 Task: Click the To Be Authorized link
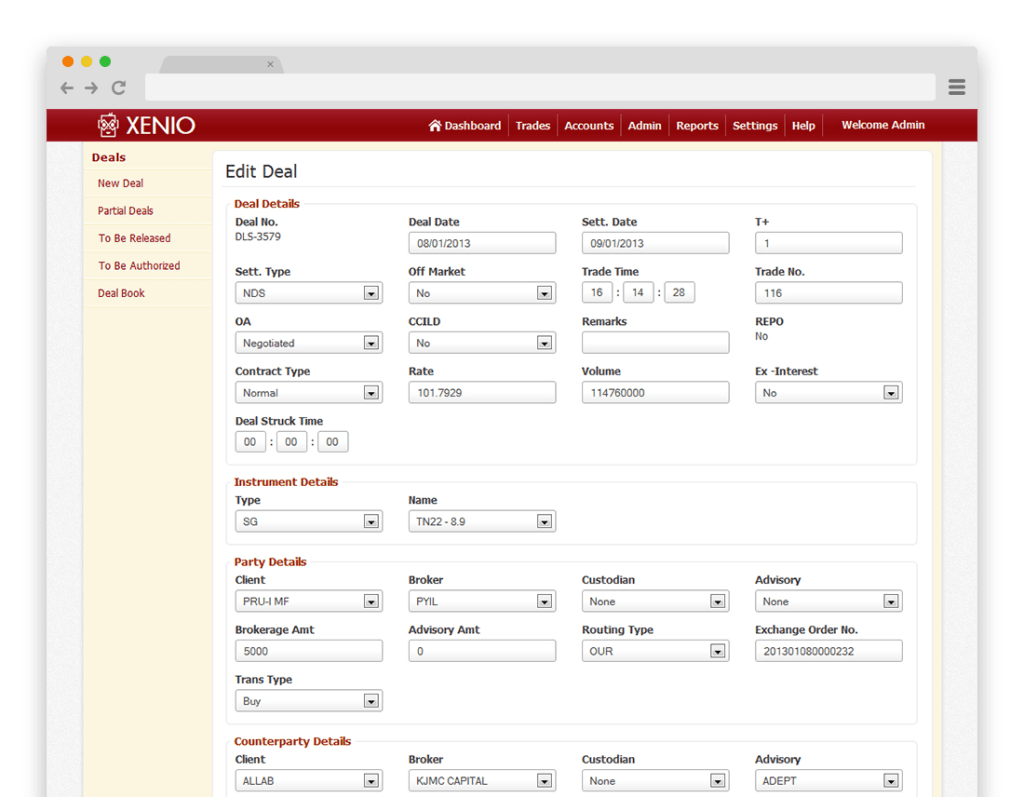(x=139, y=266)
